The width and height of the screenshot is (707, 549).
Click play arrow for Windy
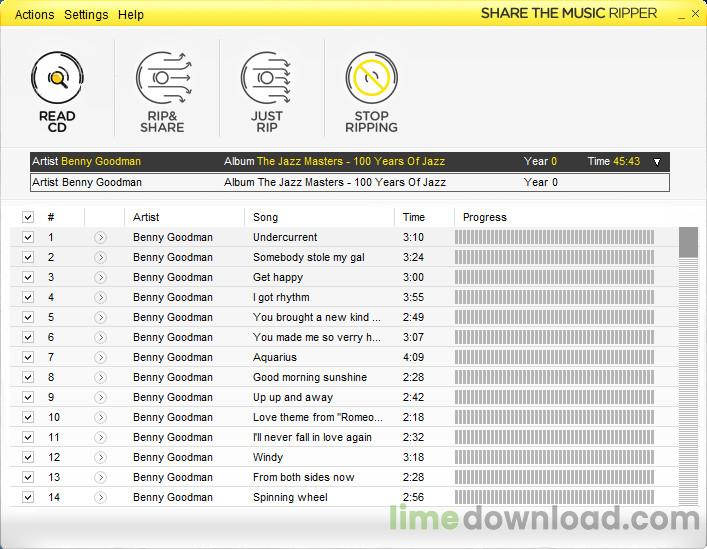pyautogui.click(x=101, y=457)
